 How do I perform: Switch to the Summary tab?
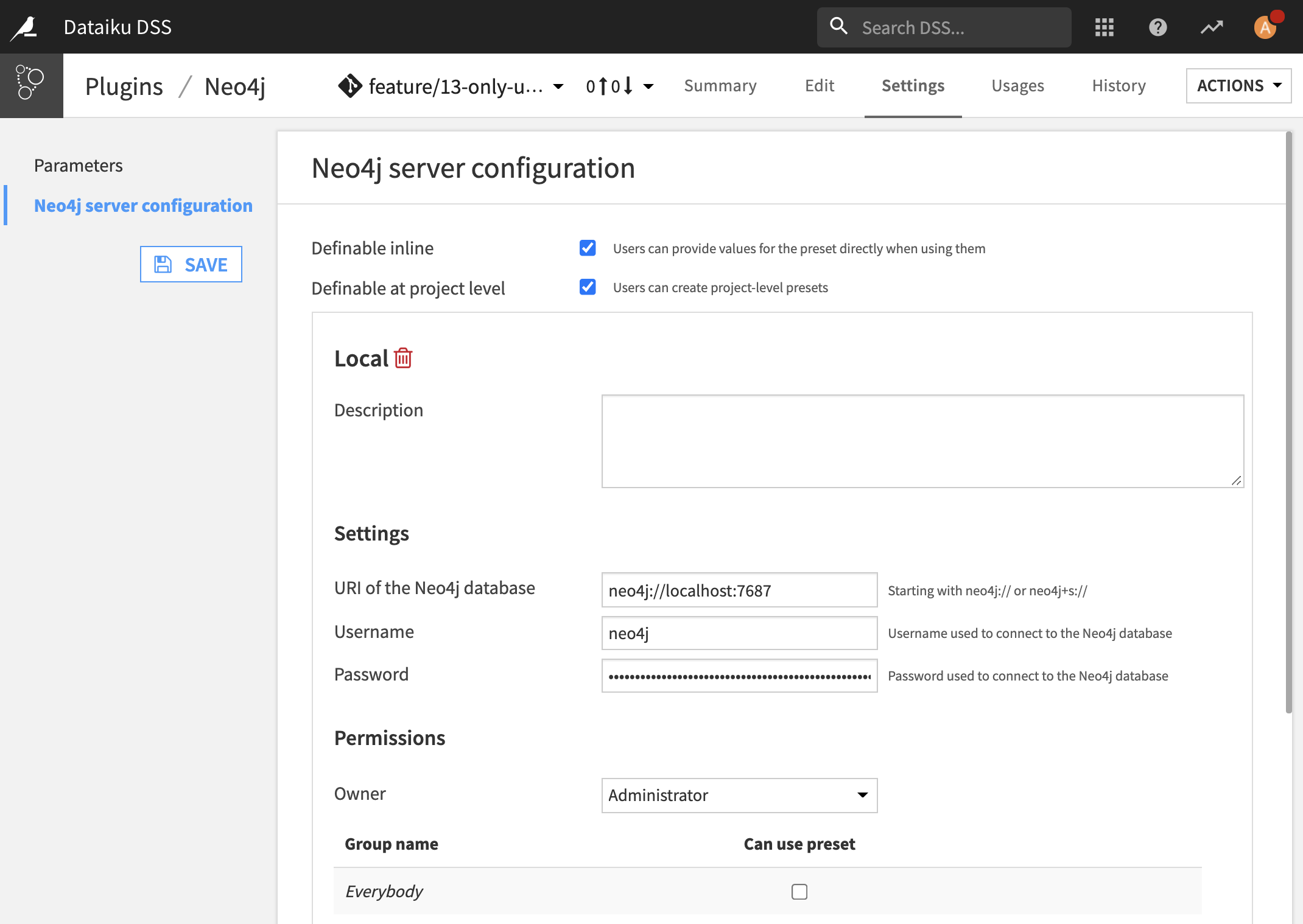pos(720,86)
